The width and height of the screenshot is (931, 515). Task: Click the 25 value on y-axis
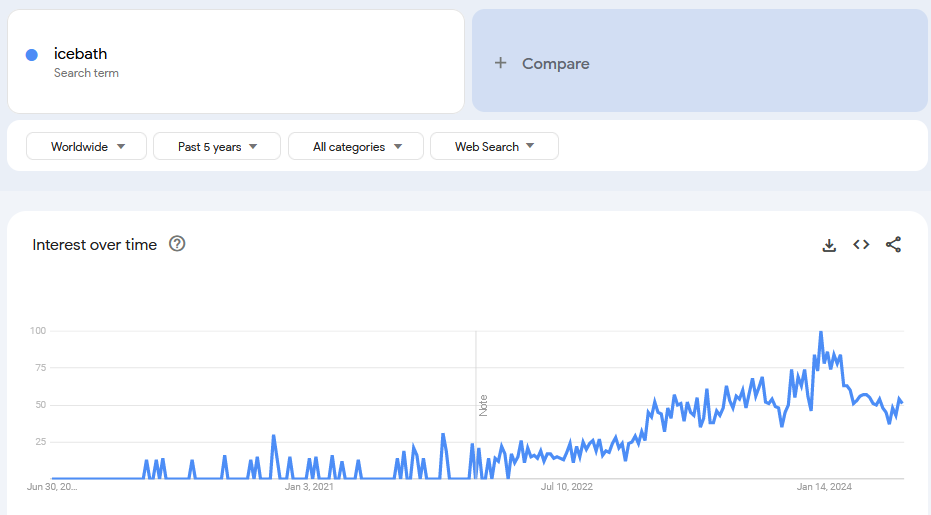pyautogui.click(x=40, y=441)
